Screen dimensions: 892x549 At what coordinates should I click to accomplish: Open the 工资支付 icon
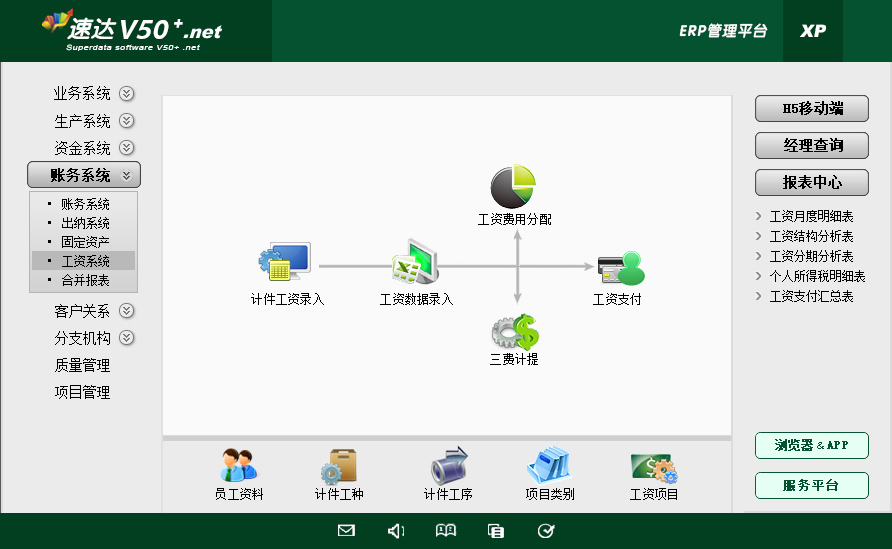[x=619, y=268]
